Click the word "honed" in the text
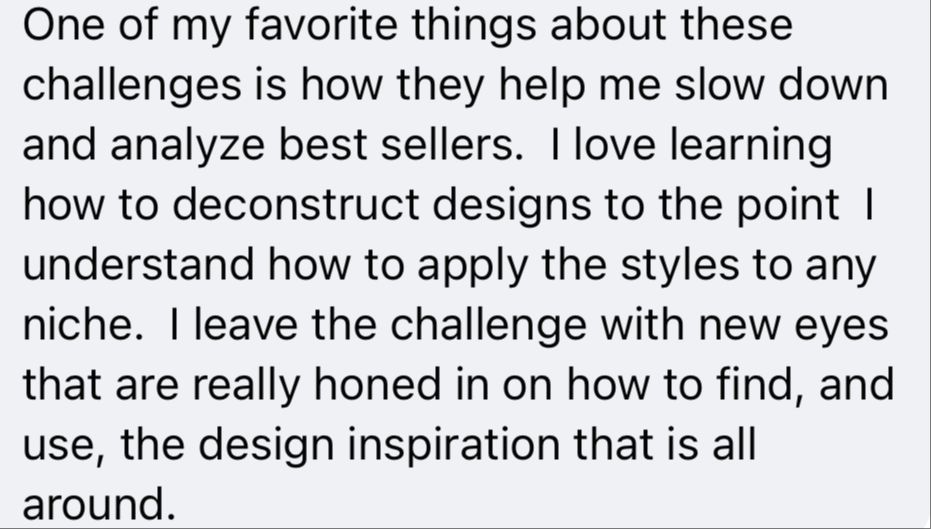This screenshot has height=529, width=931. click(377, 384)
